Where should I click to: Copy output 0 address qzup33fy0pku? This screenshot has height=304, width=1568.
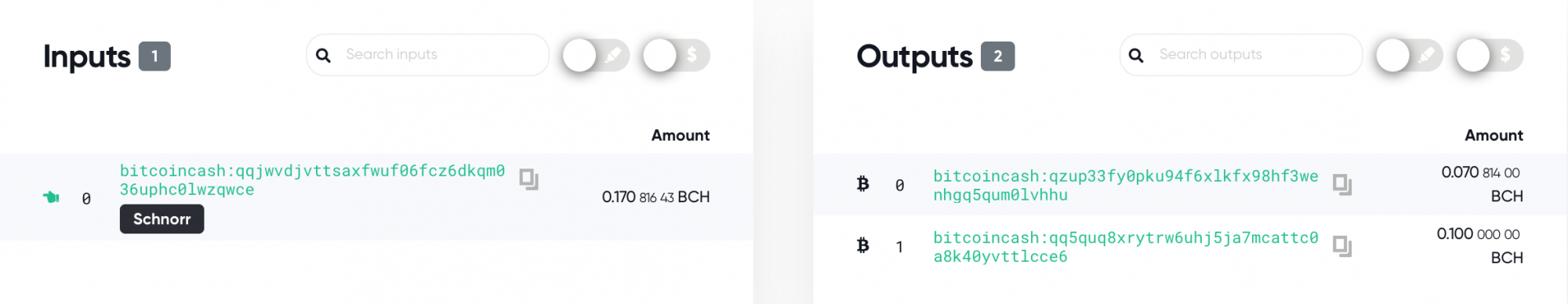click(1342, 185)
